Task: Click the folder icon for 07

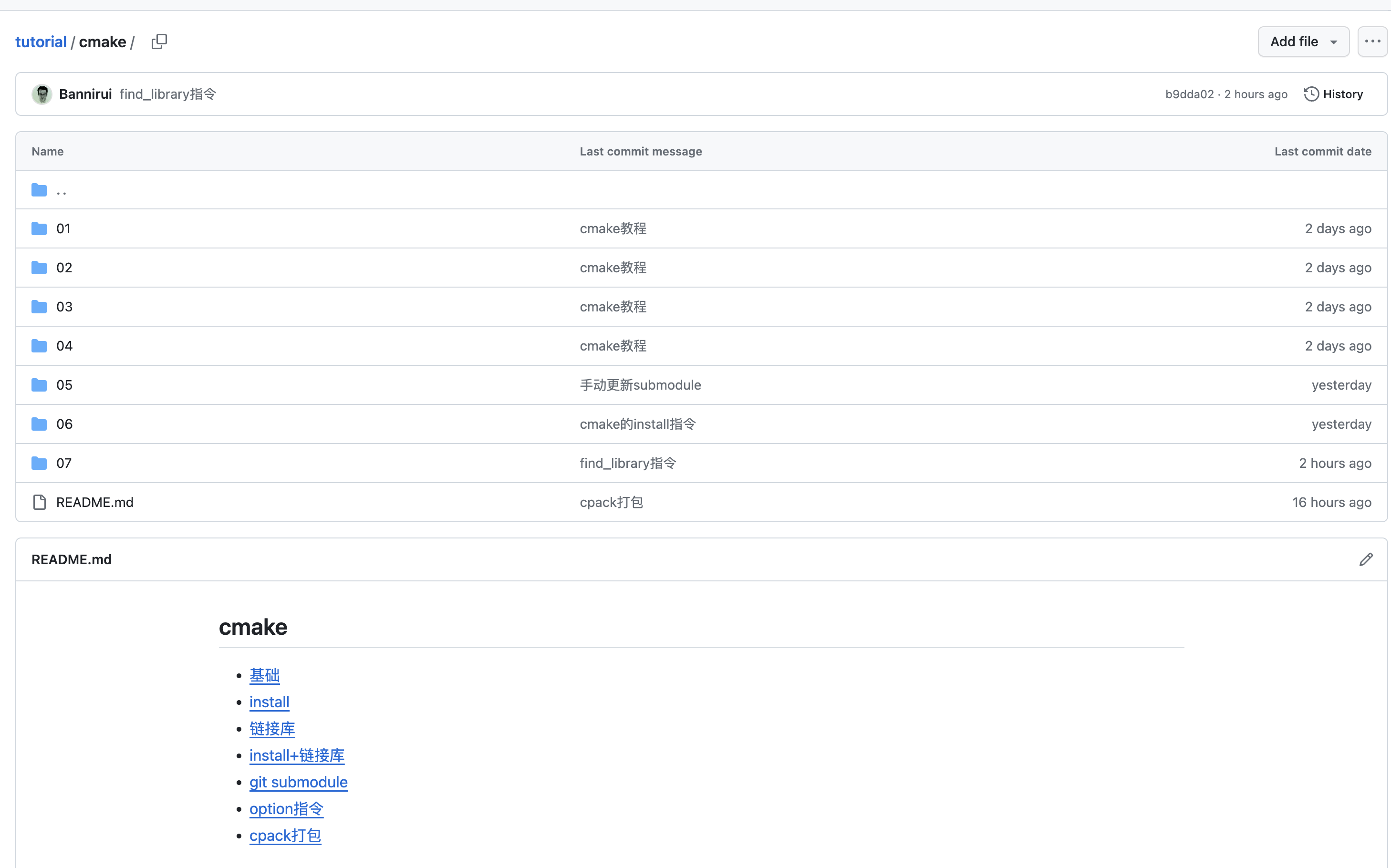Action: click(x=39, y=463)
